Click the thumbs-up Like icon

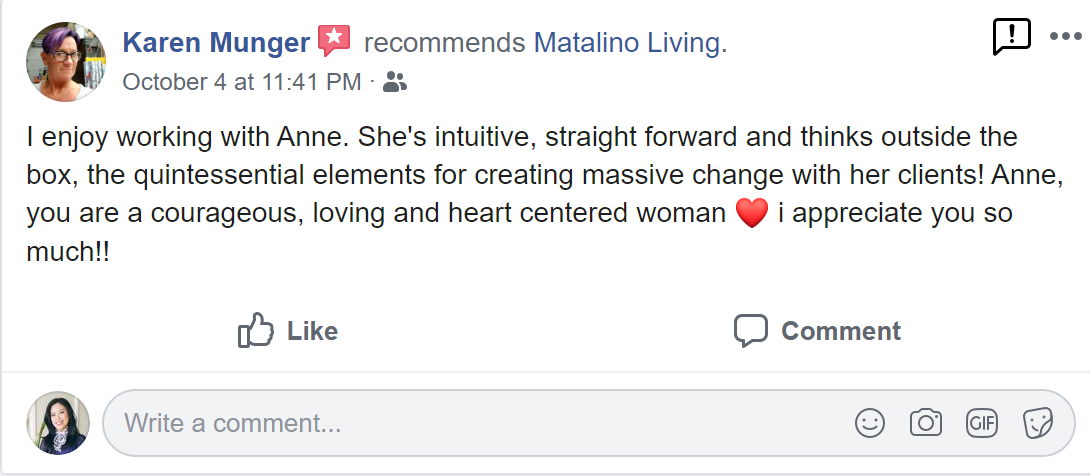(x=256, y=330)
